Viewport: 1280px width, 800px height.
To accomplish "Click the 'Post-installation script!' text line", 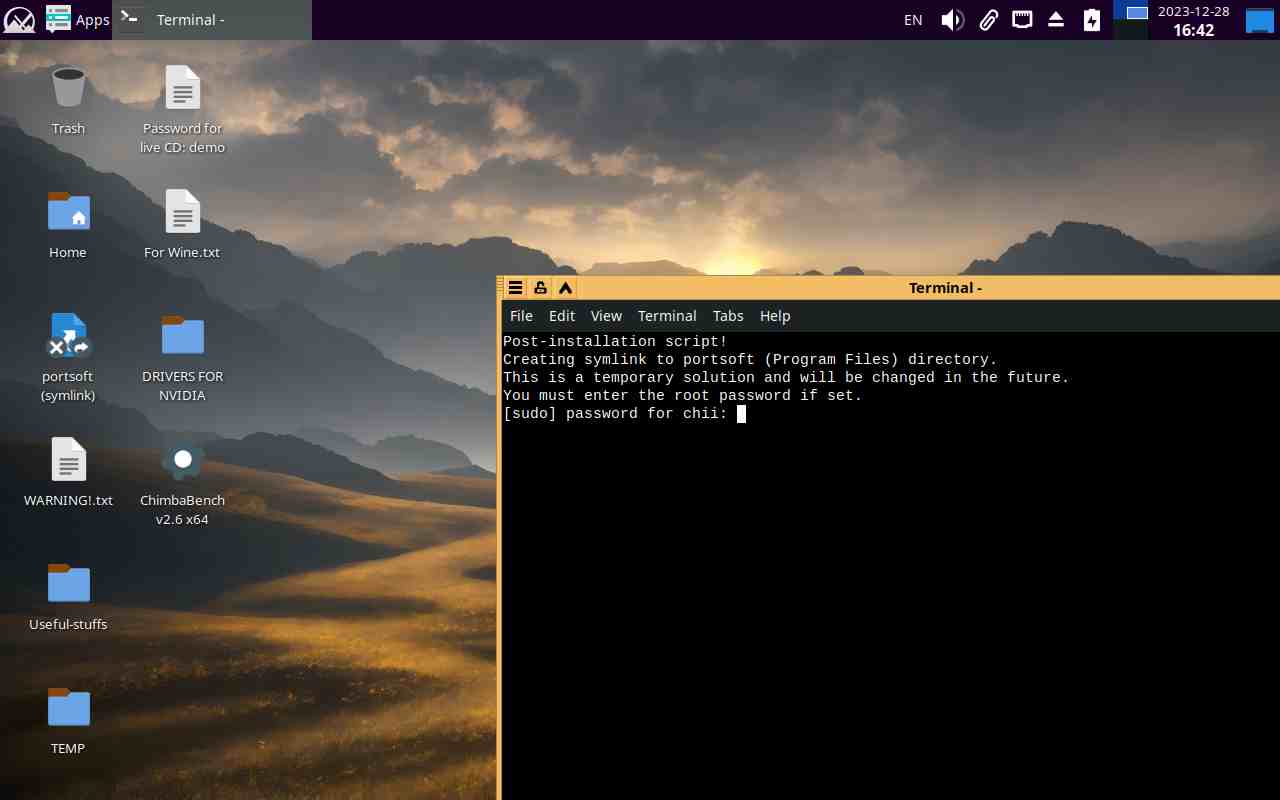I will [615, 342].
